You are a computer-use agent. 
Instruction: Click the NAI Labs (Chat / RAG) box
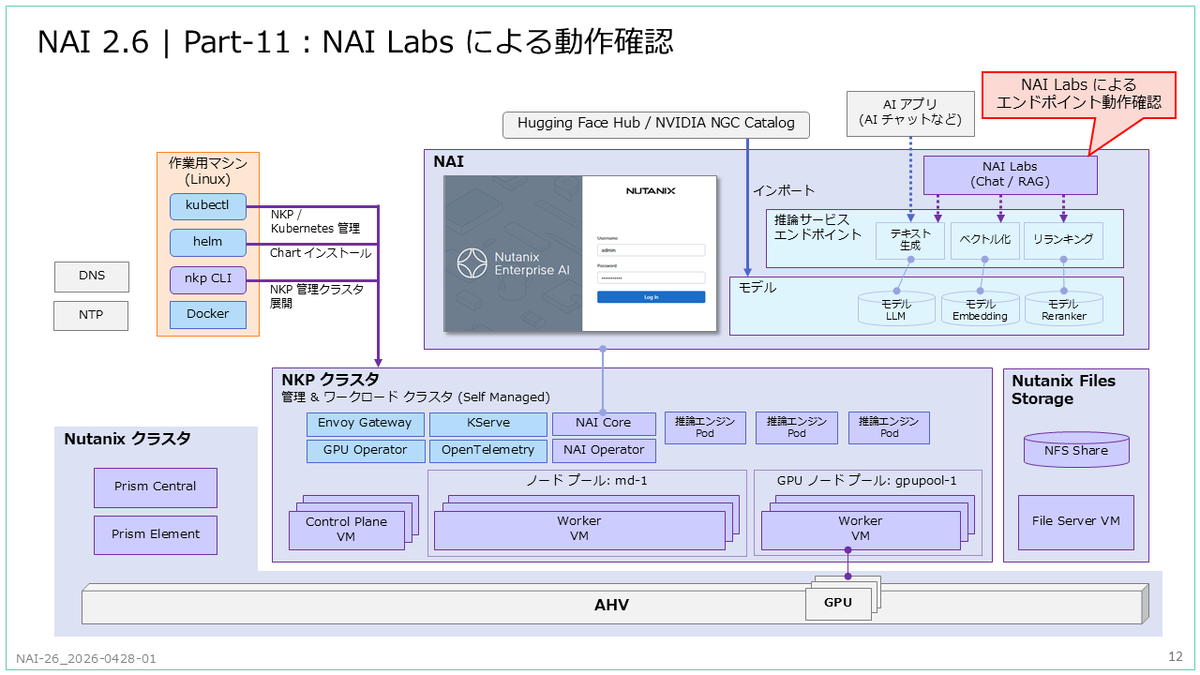pos(1009,175)
